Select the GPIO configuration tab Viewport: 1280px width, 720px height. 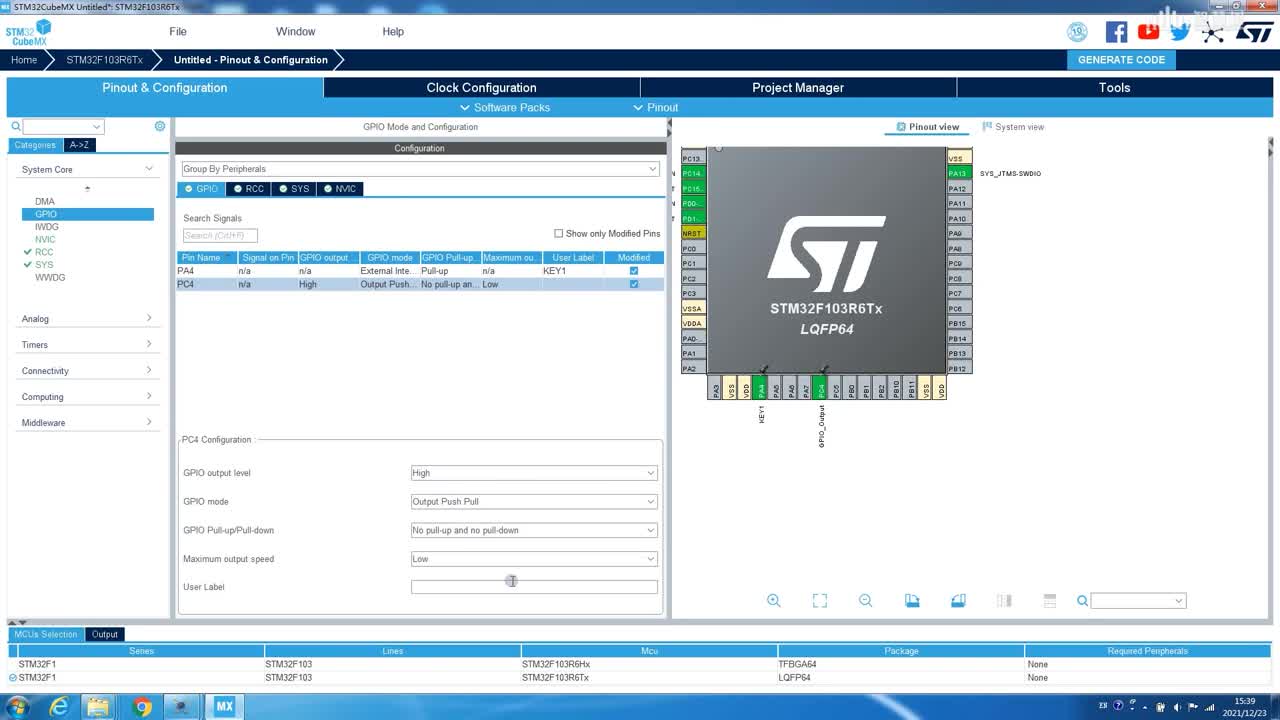[201, 189]
